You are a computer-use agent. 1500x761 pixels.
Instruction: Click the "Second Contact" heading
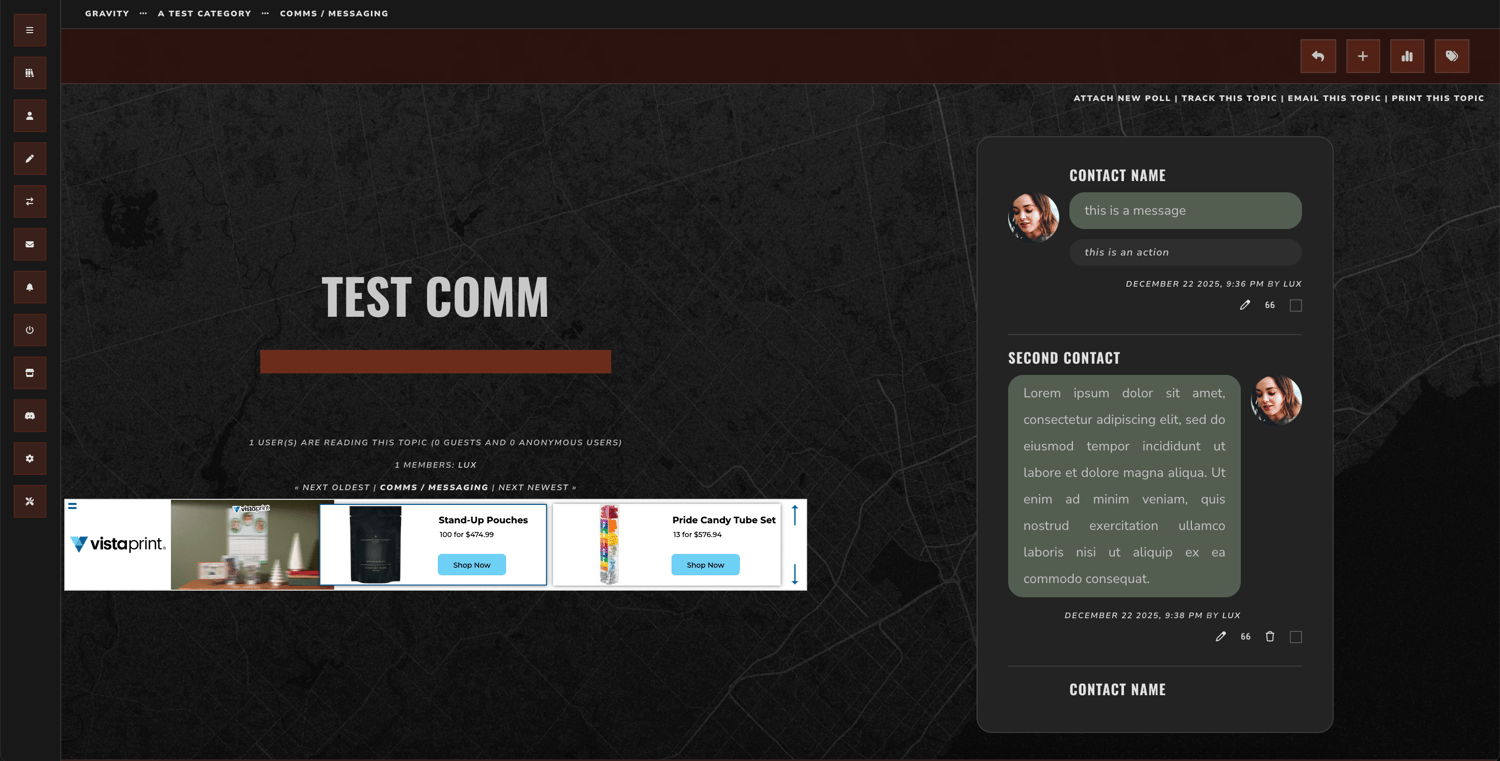[x=1064, y=358]
